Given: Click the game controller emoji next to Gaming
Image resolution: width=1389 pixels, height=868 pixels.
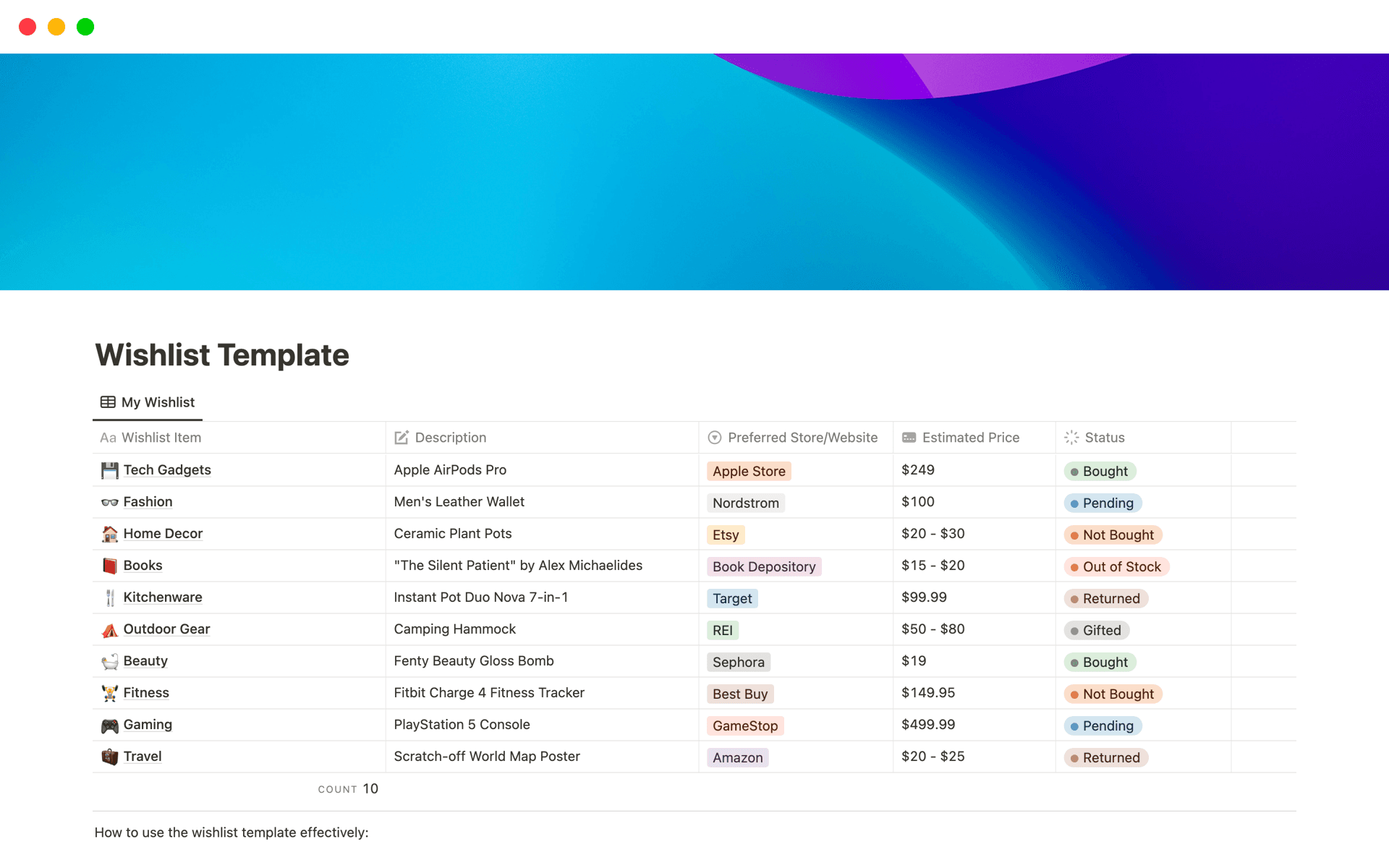Looking at the screenshot, I should [109, 725].
